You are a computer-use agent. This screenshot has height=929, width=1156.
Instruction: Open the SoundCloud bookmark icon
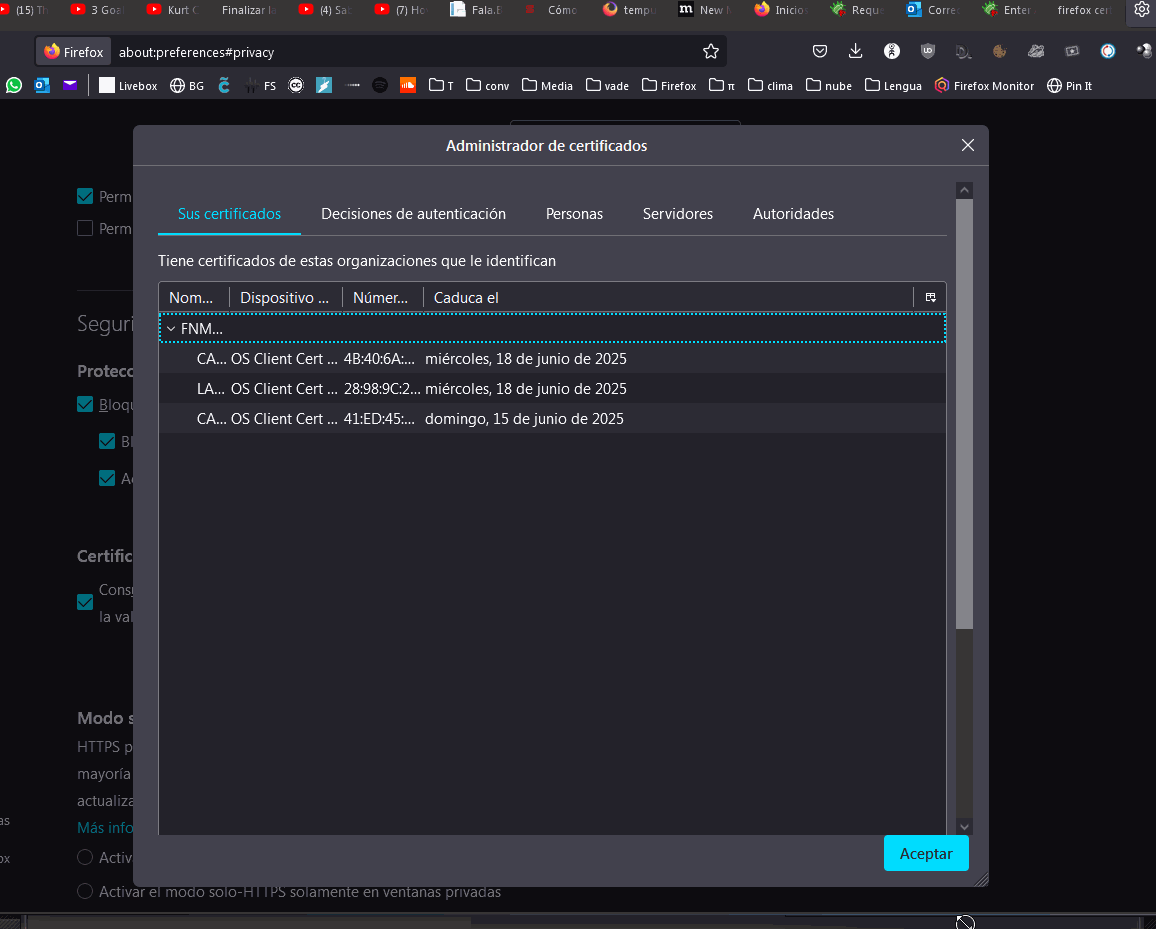click(x=408, y=86)
